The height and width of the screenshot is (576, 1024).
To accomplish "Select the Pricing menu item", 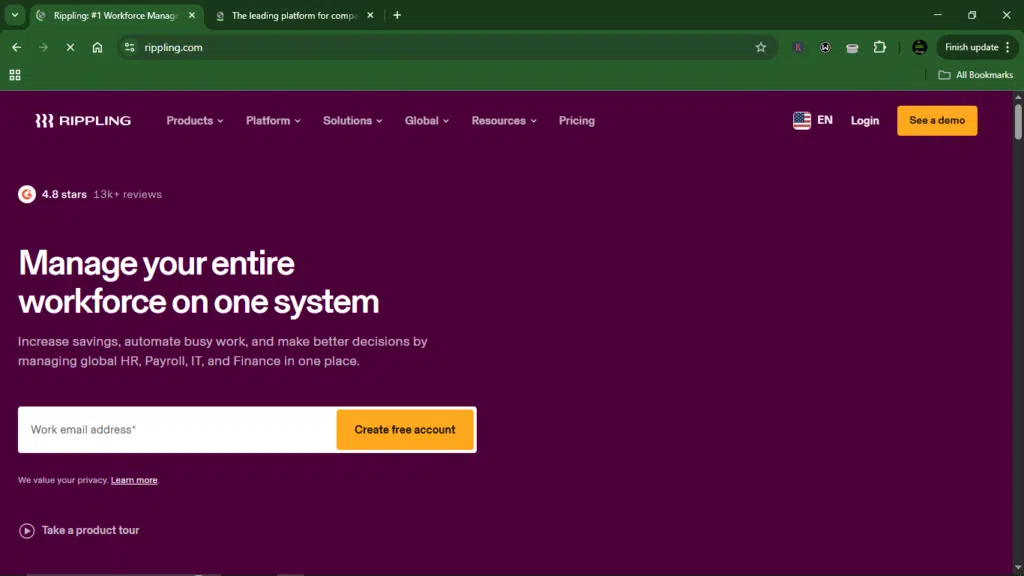I will point(577,120).
